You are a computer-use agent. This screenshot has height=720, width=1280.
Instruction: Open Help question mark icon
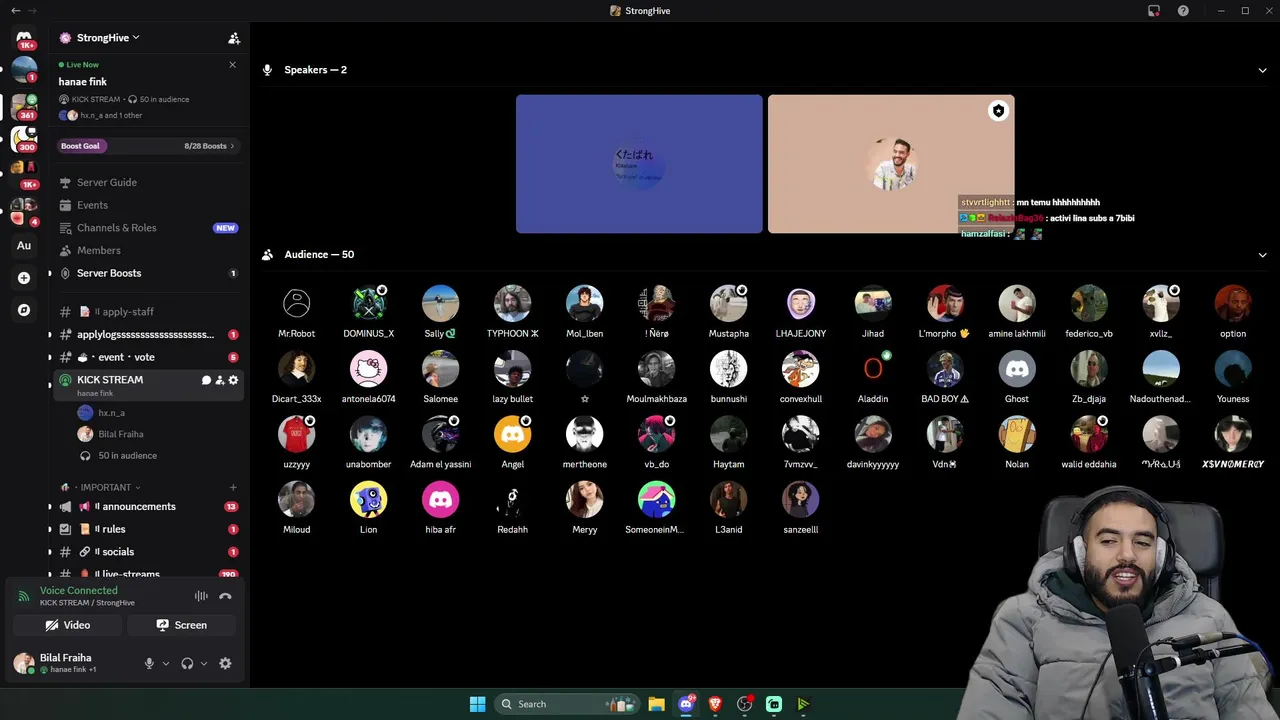(x=1183, y=11)
